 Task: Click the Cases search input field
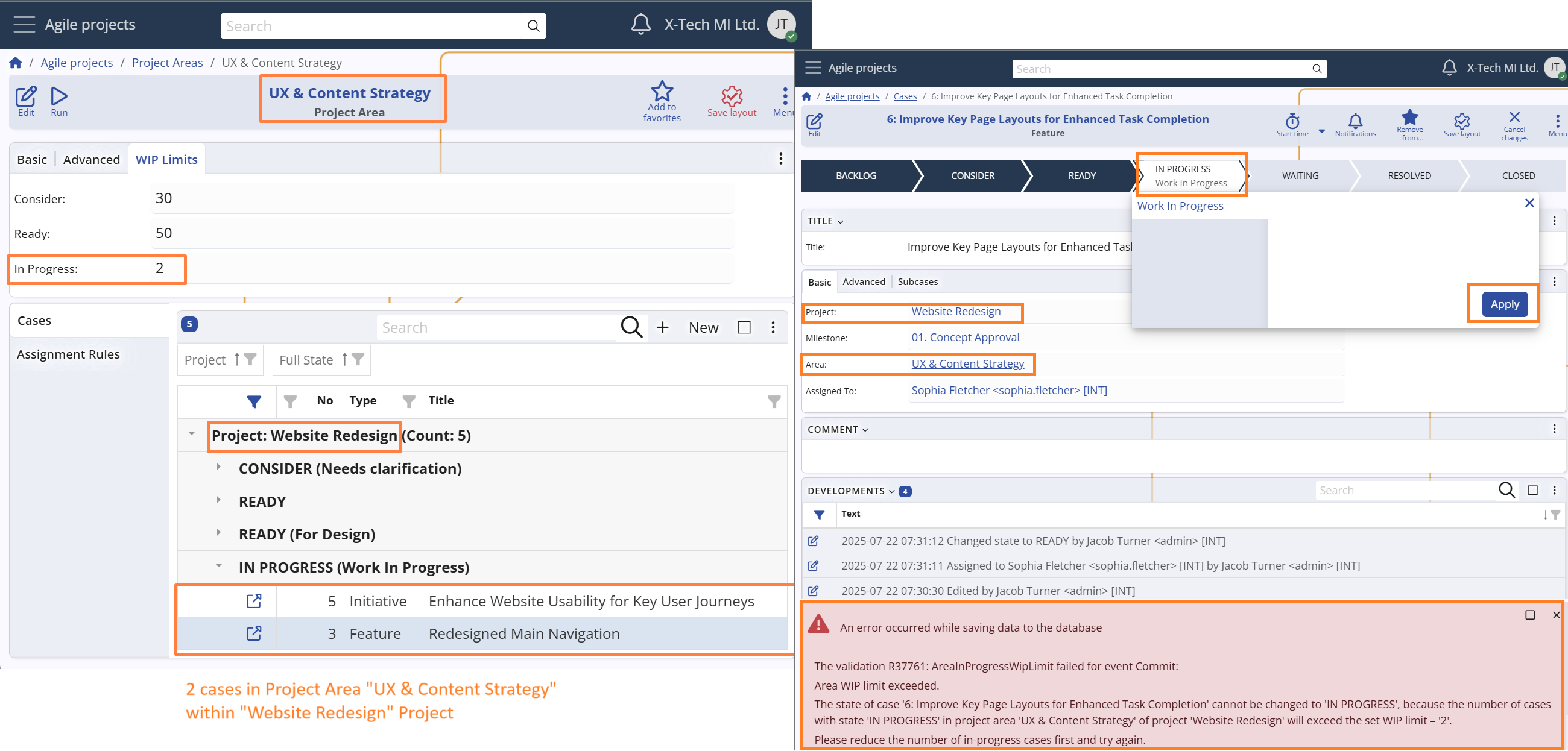pyautogui.click(x=496, y=328)
